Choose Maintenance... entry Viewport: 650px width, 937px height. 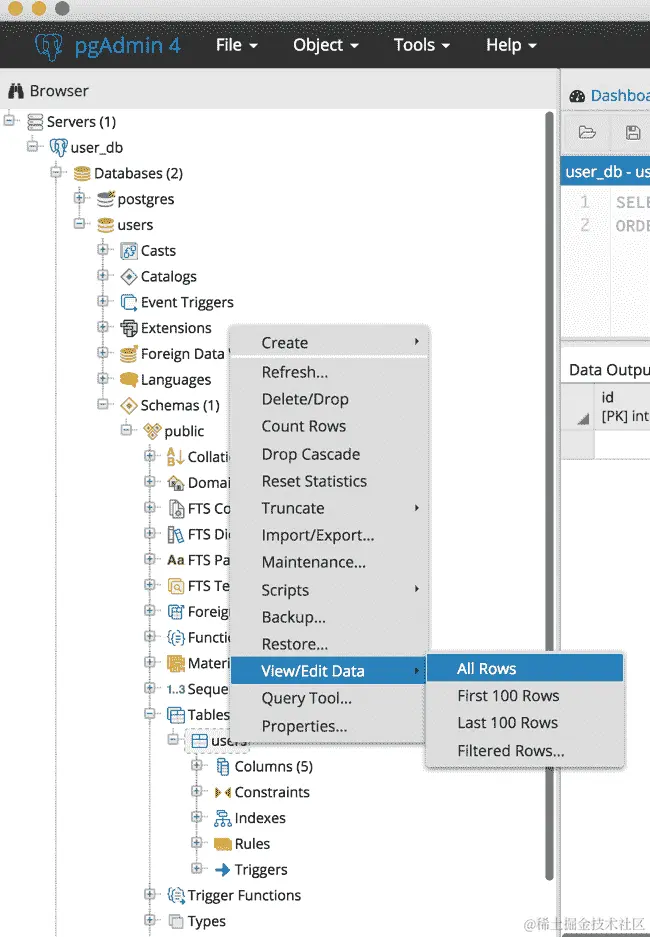pos(329,563)
